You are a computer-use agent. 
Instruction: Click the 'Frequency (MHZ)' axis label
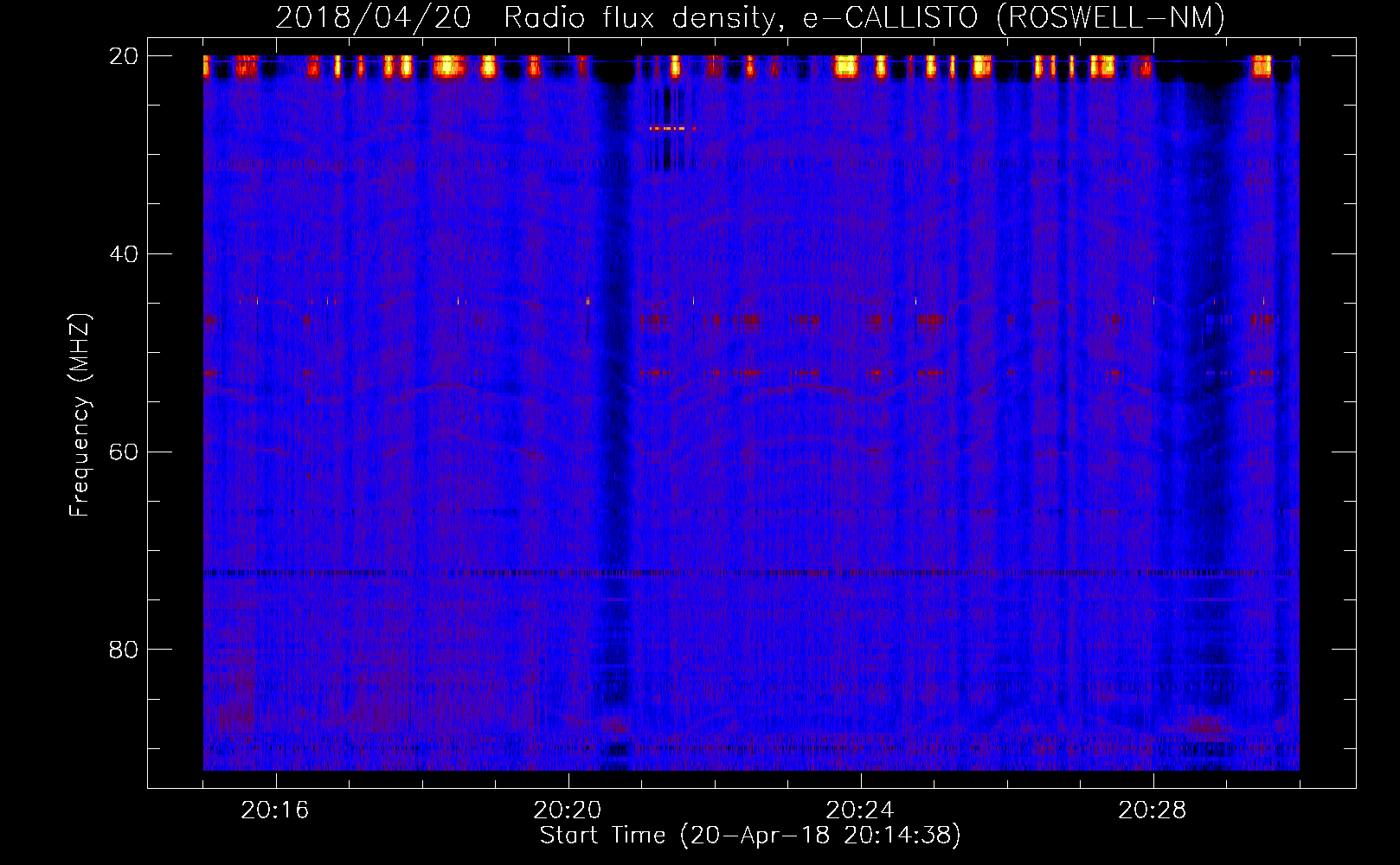tap(80, 415)
